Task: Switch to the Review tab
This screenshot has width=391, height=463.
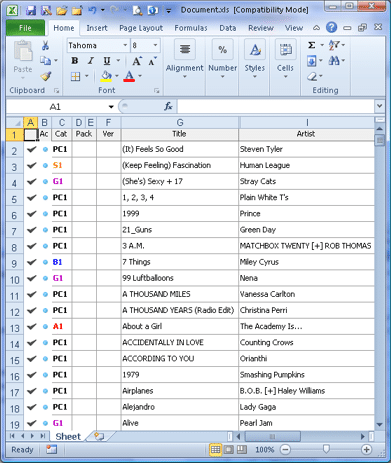Action: point(261,28)
